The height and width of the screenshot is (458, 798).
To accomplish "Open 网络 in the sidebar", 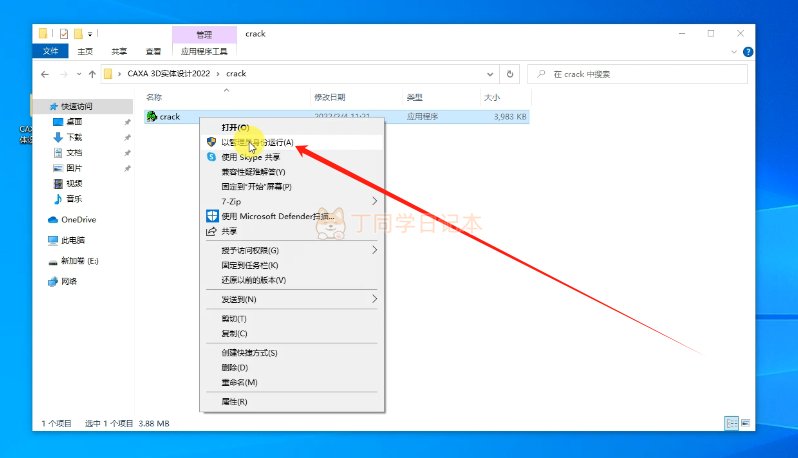I will coord(69,281).
